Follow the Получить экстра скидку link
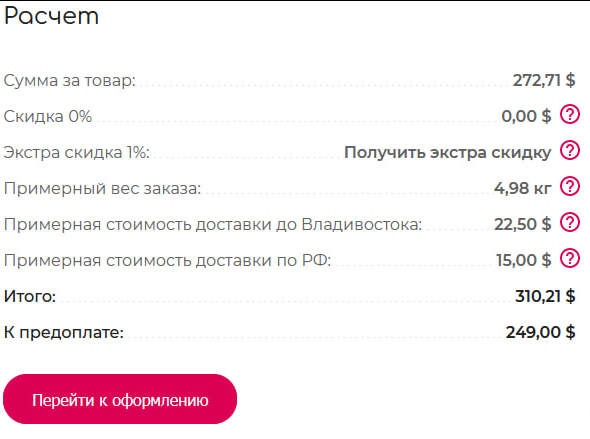The image size is (590, 439). 448,152
